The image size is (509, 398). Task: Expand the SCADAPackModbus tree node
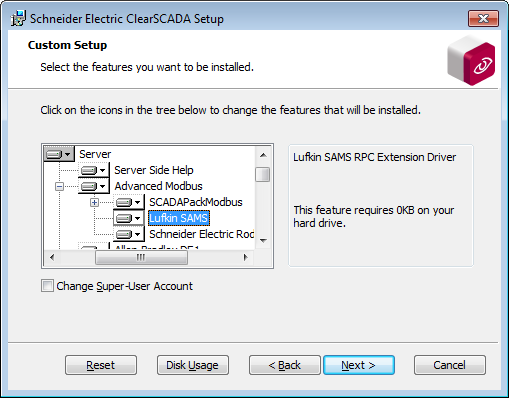(x=94, y=202)
